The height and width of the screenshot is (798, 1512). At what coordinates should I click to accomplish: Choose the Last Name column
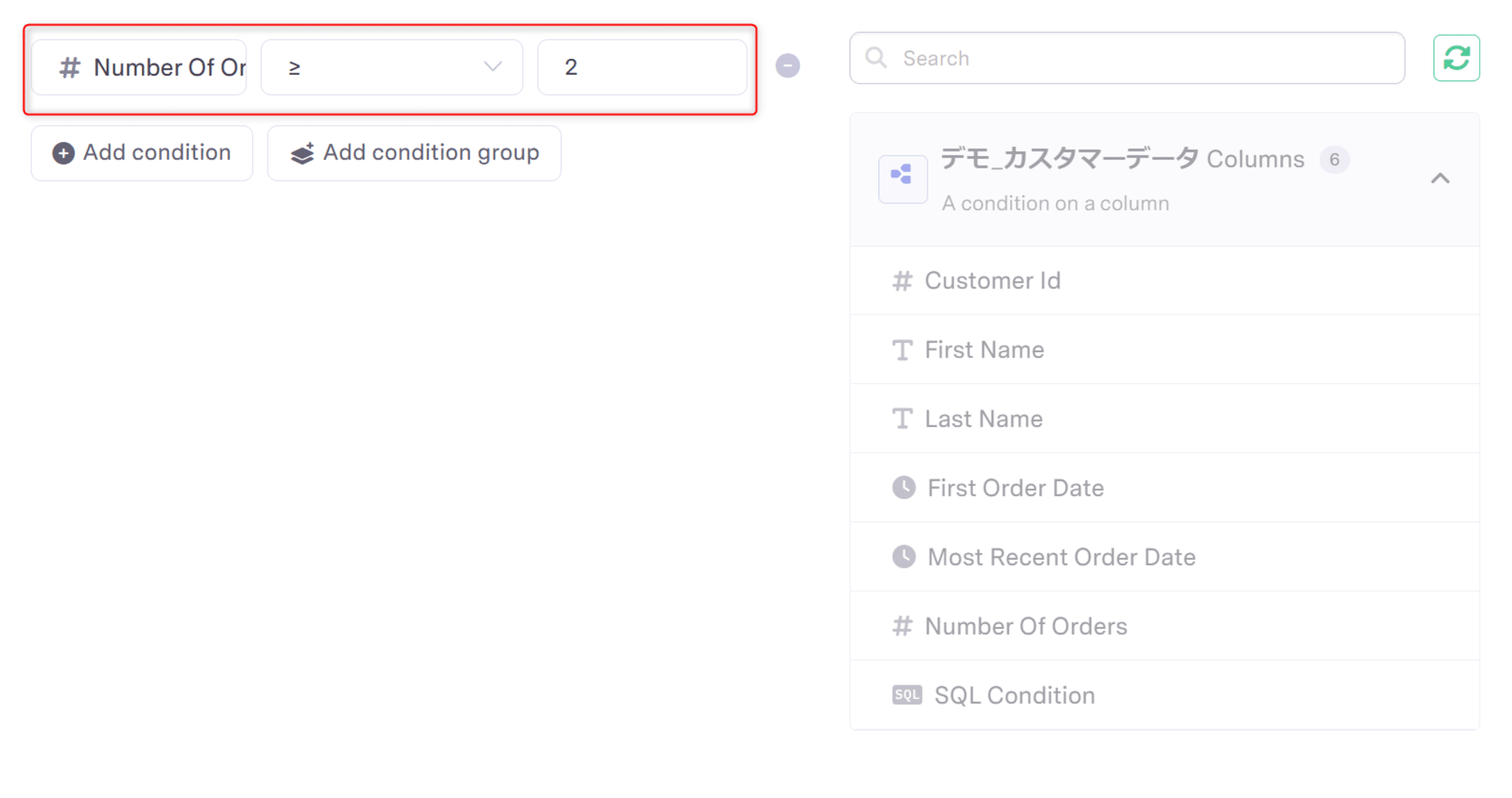point(1164,419)
